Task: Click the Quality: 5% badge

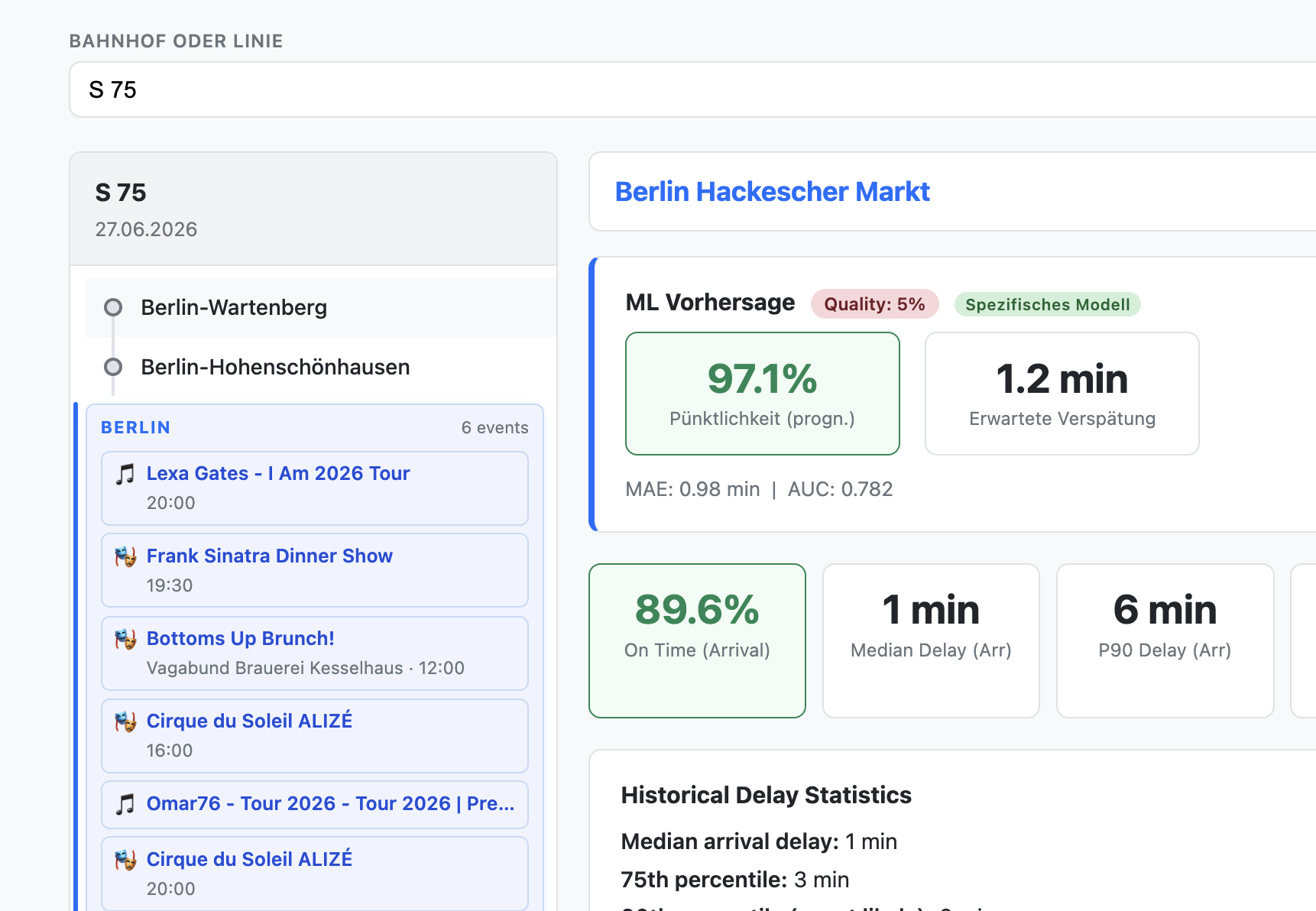Action: (874, 304)
